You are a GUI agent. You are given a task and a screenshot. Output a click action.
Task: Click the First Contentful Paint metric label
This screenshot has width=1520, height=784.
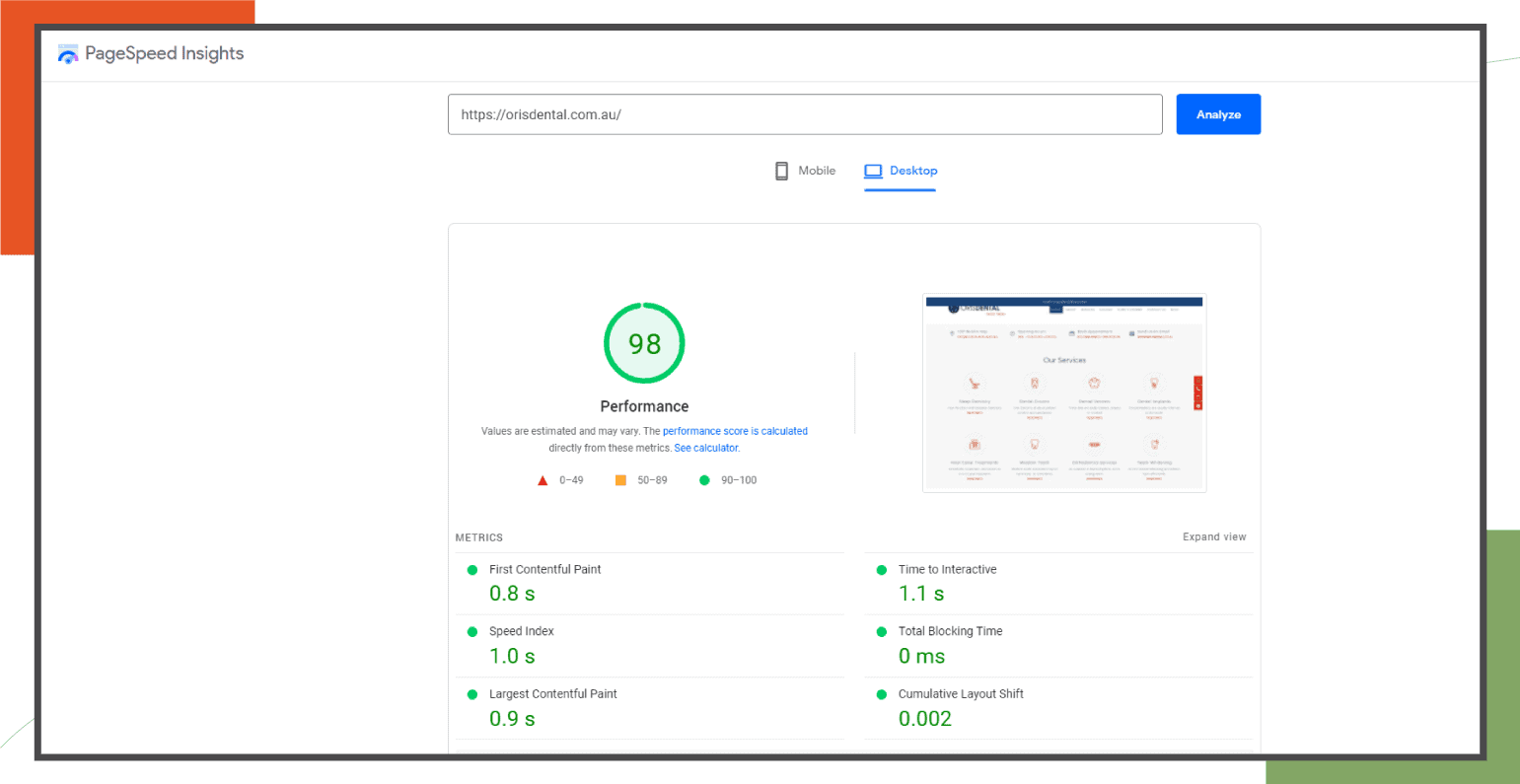point(544,569)
